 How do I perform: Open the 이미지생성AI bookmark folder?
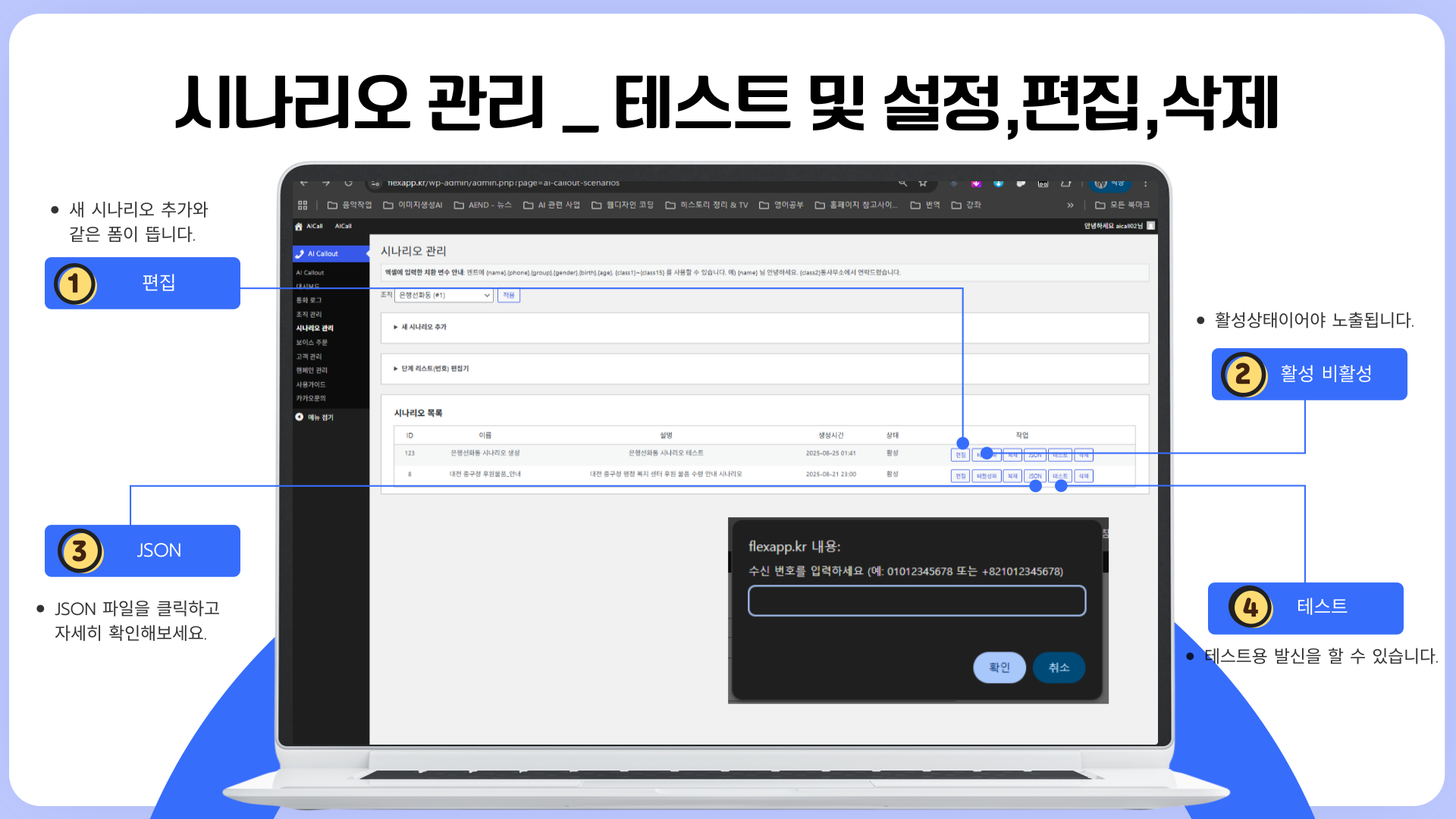(413, 205)
